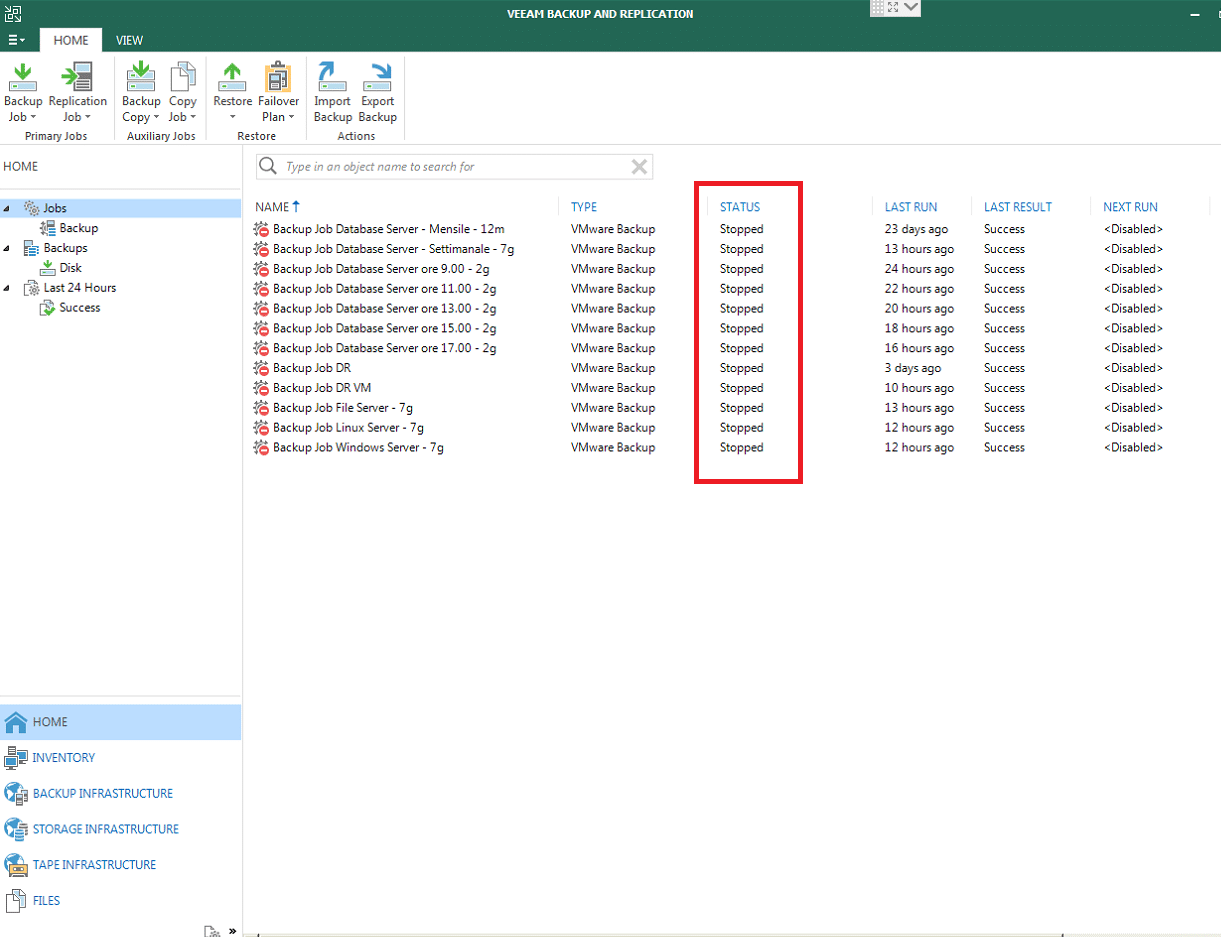
Task: Open the Restore ribbon button
Action: (x=232, y=92)
